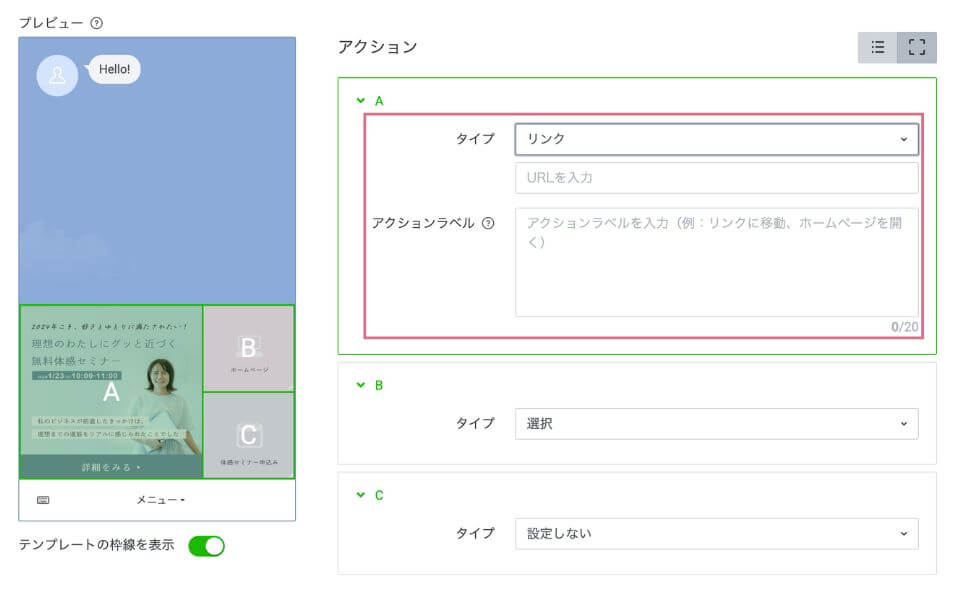The height and width of the screenshot is (607, 960).
Task: Collapse section B chevron
Action: click(x=360, y=385)
